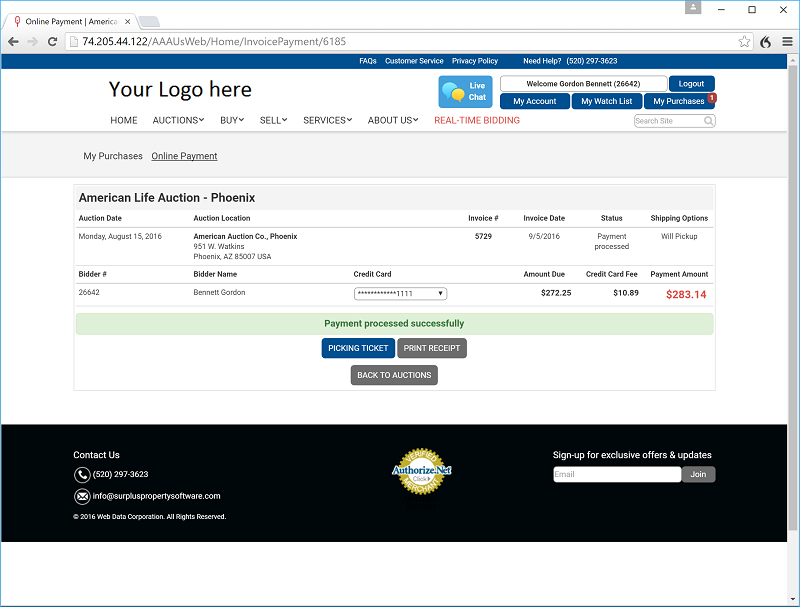Open the flame extension icon

(765, 42)
